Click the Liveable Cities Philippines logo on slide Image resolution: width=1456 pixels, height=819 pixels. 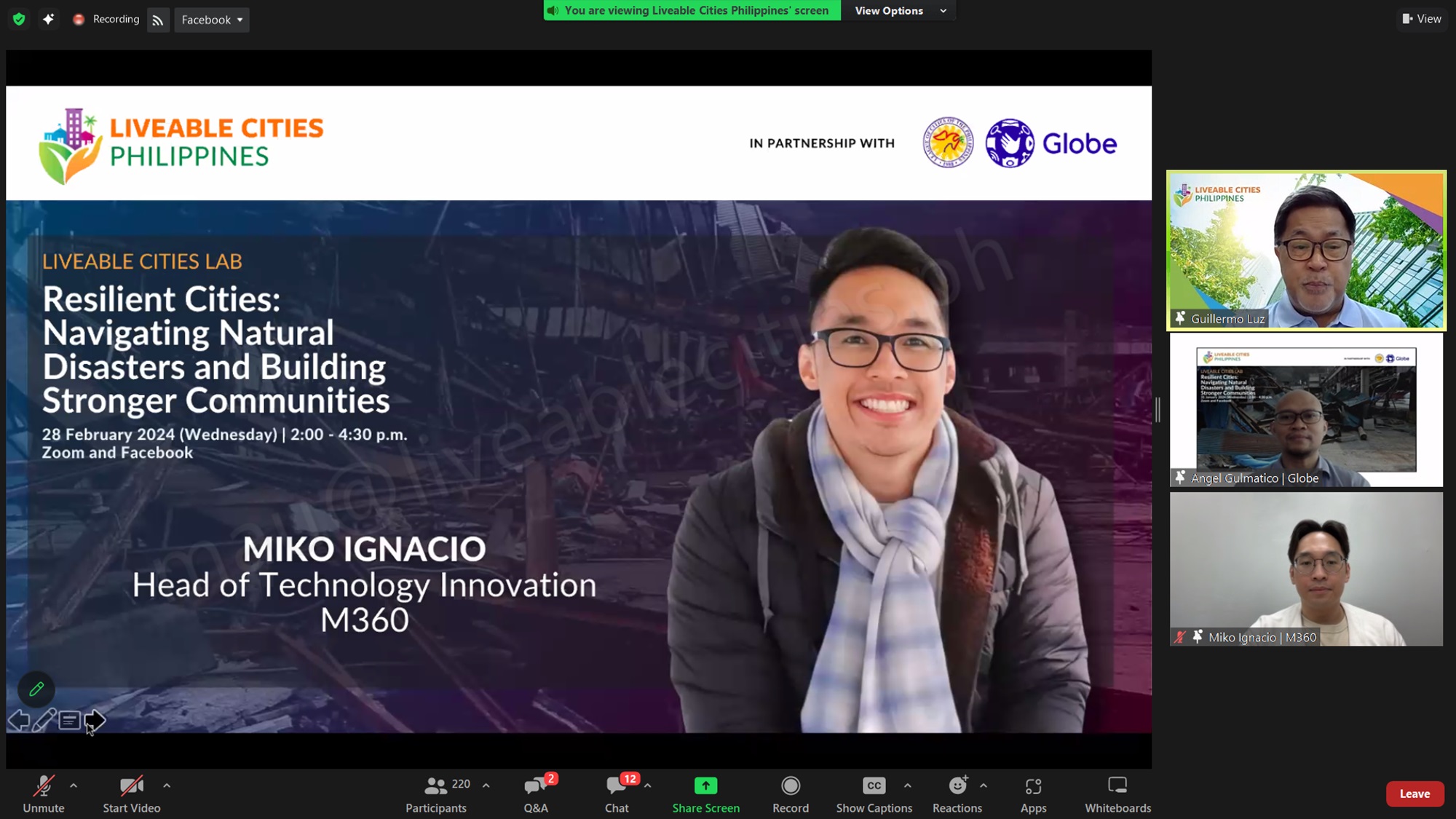click(181, 146)
